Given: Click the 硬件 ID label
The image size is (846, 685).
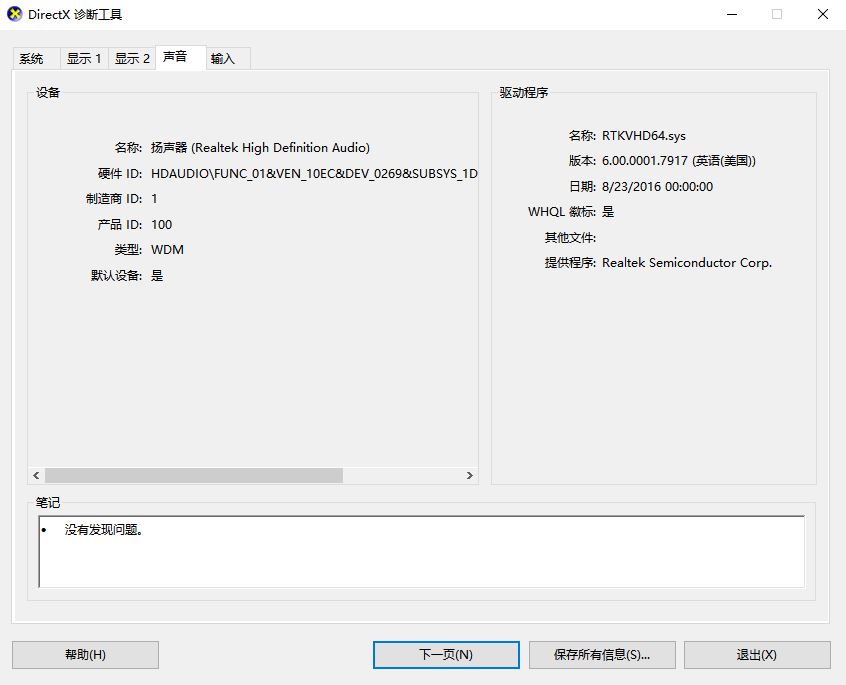Looking at the screenshot, I should click(x=120, y=174).
